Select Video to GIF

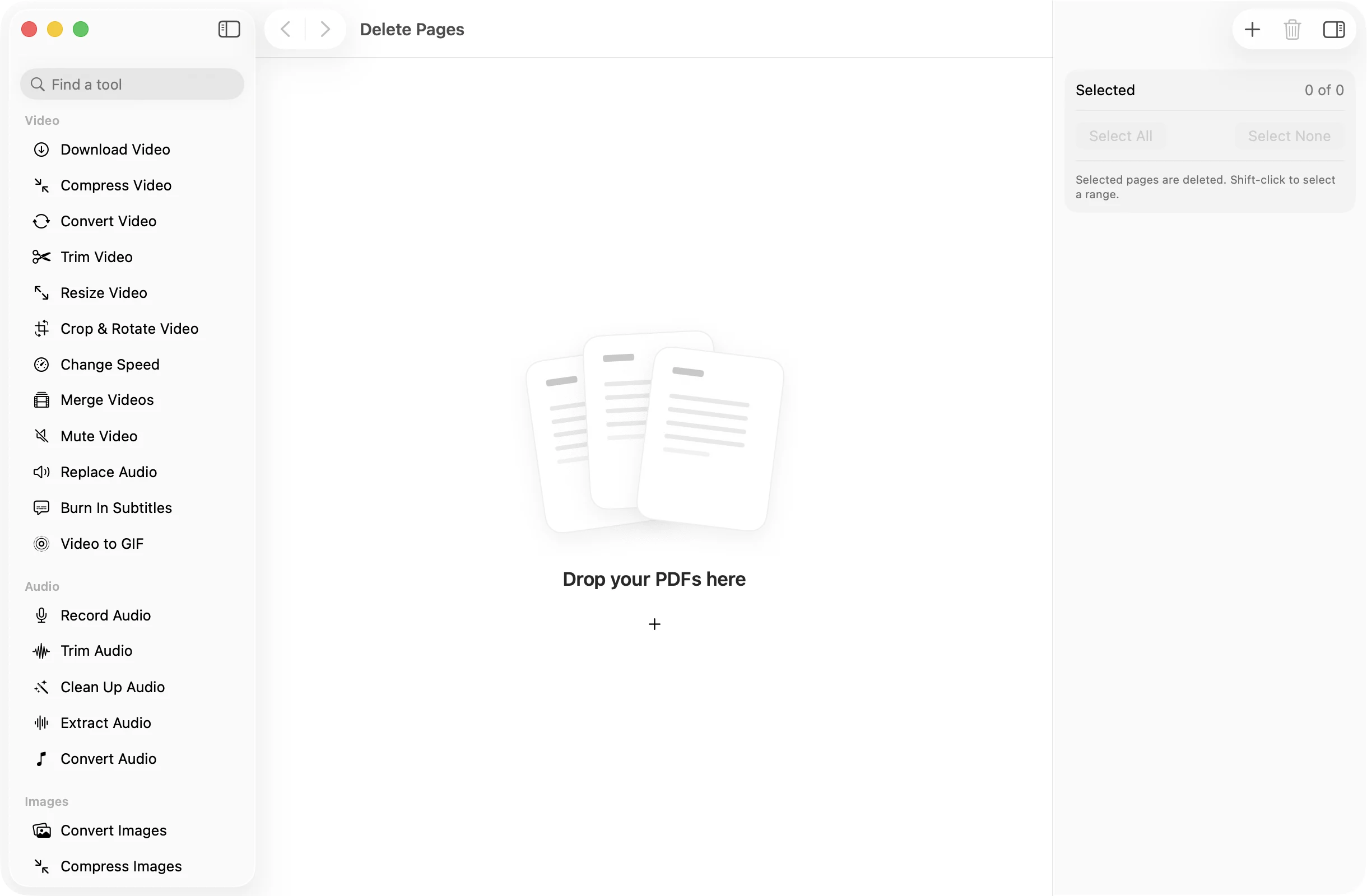(132, 544)
